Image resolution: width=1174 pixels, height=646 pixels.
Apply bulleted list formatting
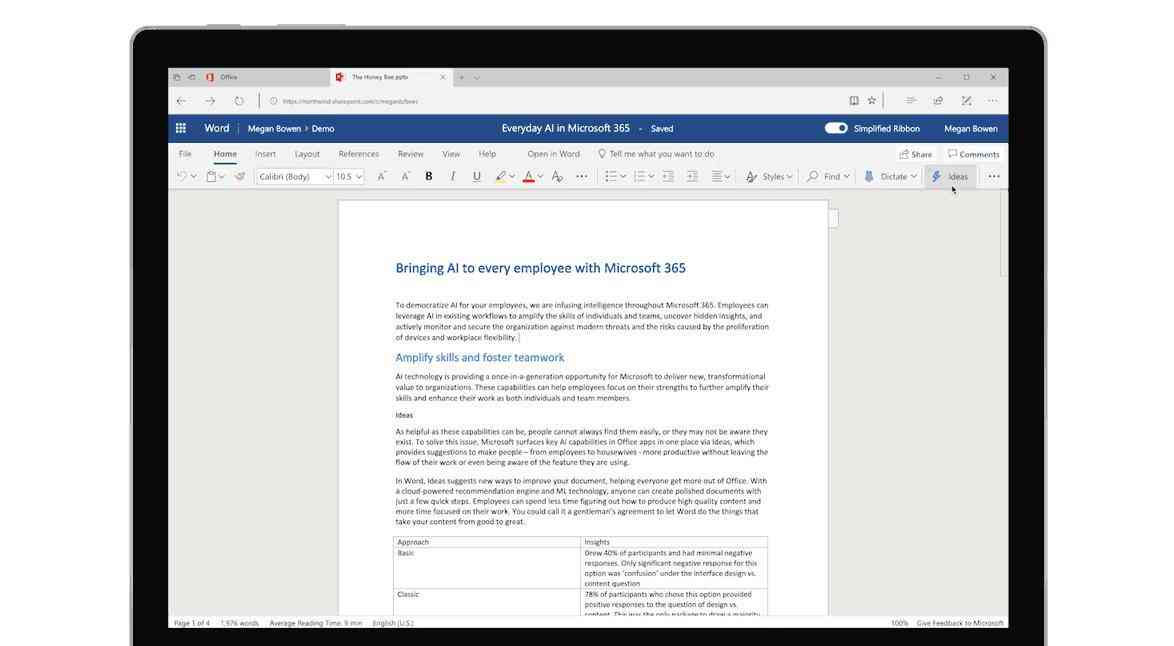pos(611,177)
